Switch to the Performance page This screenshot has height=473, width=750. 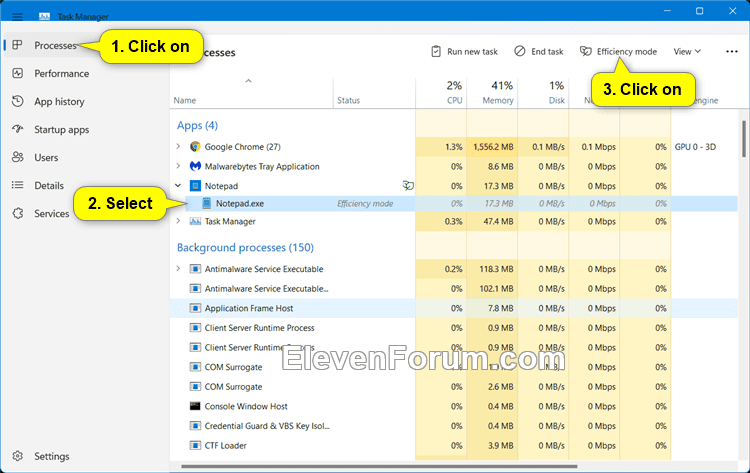[x=61, y=73]
